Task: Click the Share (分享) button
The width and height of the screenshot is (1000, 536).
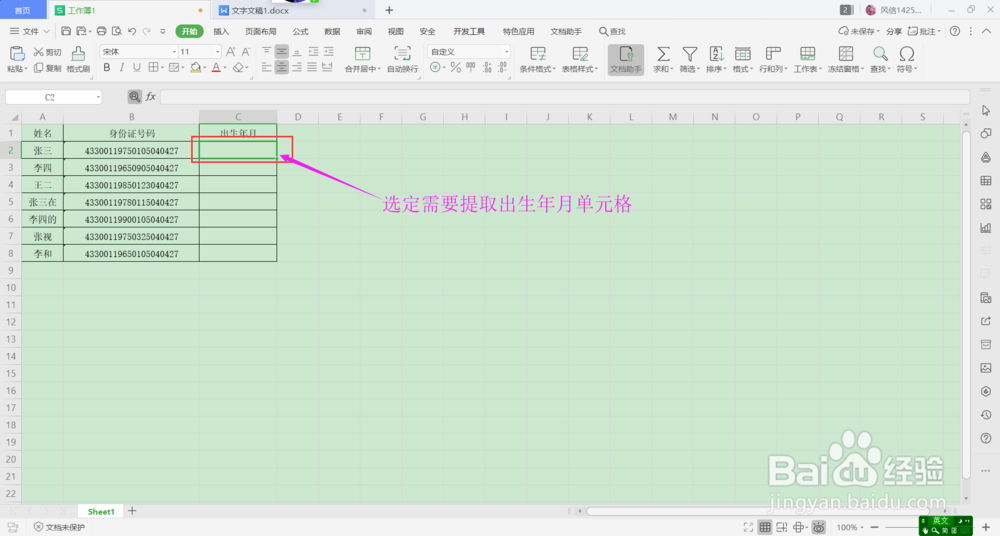Action: pos(893,31)
